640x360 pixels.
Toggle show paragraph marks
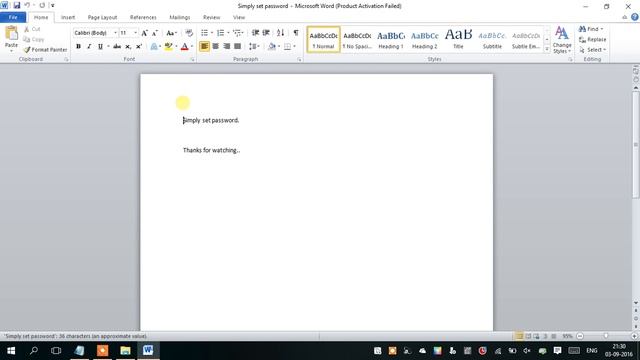pyautogui.click(x=296, y=33)
